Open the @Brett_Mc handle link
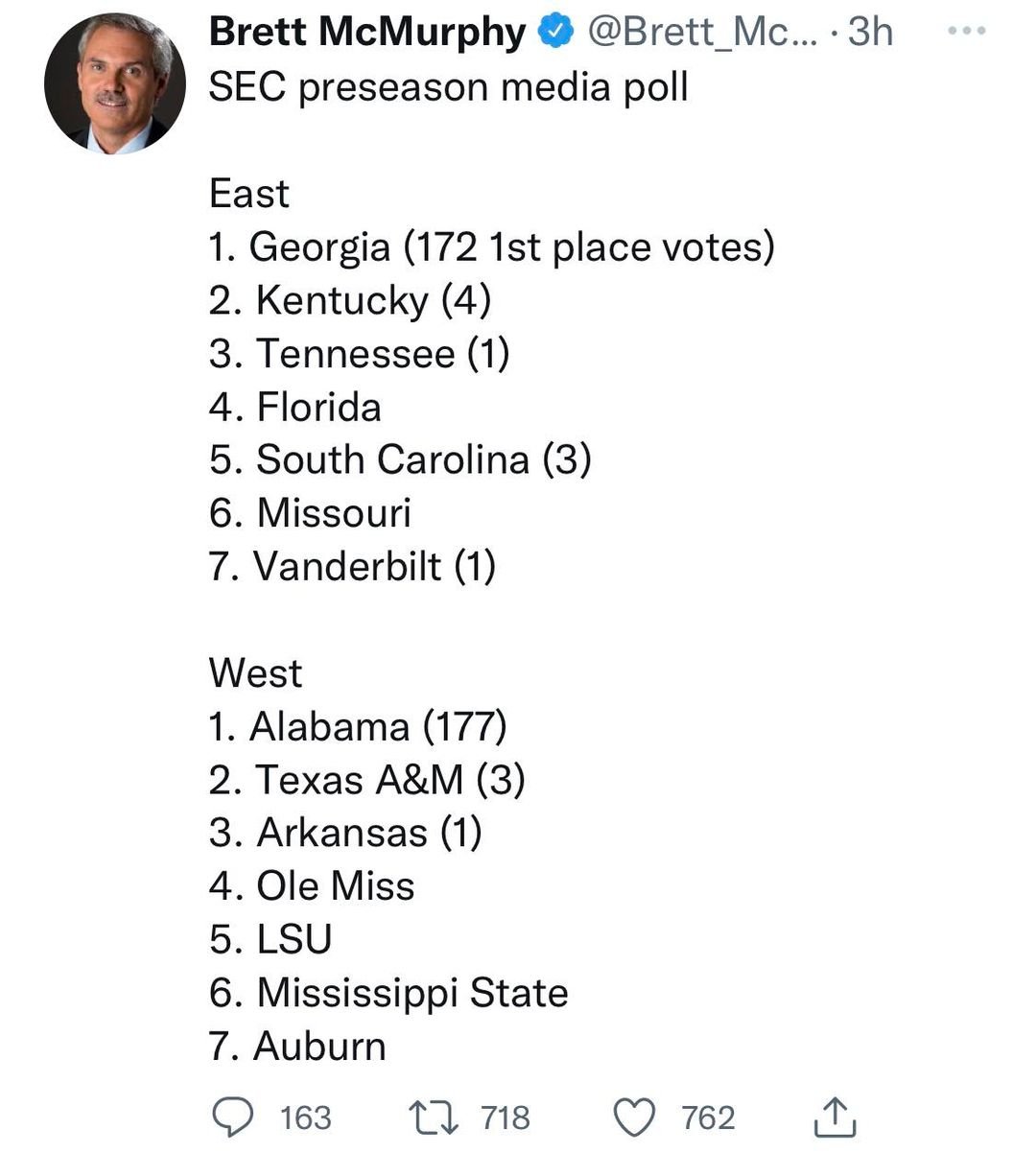 (699, 33)
